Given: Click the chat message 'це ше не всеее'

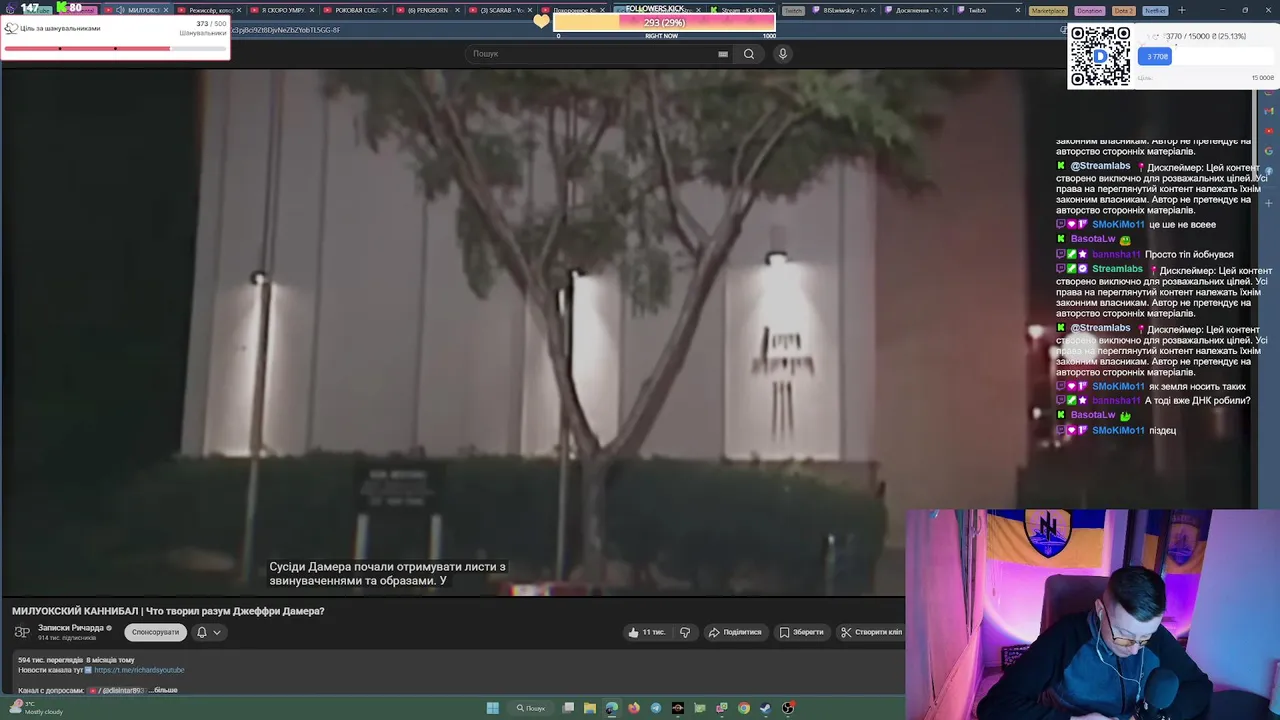Looking at the screenshot, I should click(1182, 225).
